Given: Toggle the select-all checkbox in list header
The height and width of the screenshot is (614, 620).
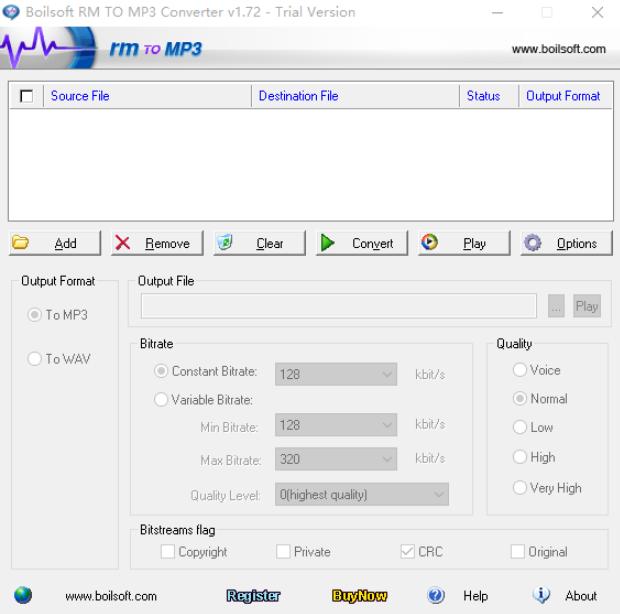Looking at the screenshot, I should [26, 96].
